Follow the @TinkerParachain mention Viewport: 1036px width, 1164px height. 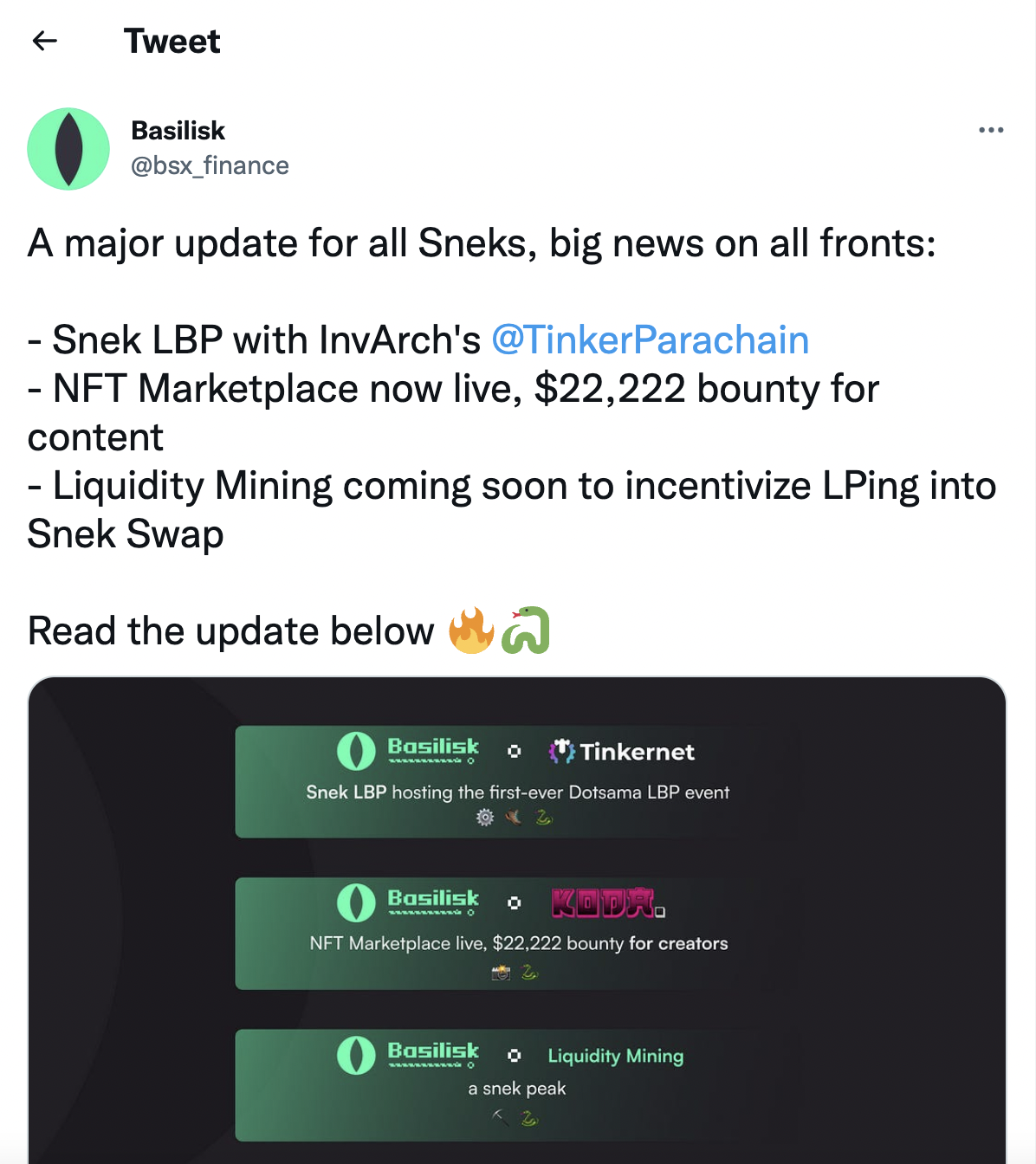click(650, 339)
